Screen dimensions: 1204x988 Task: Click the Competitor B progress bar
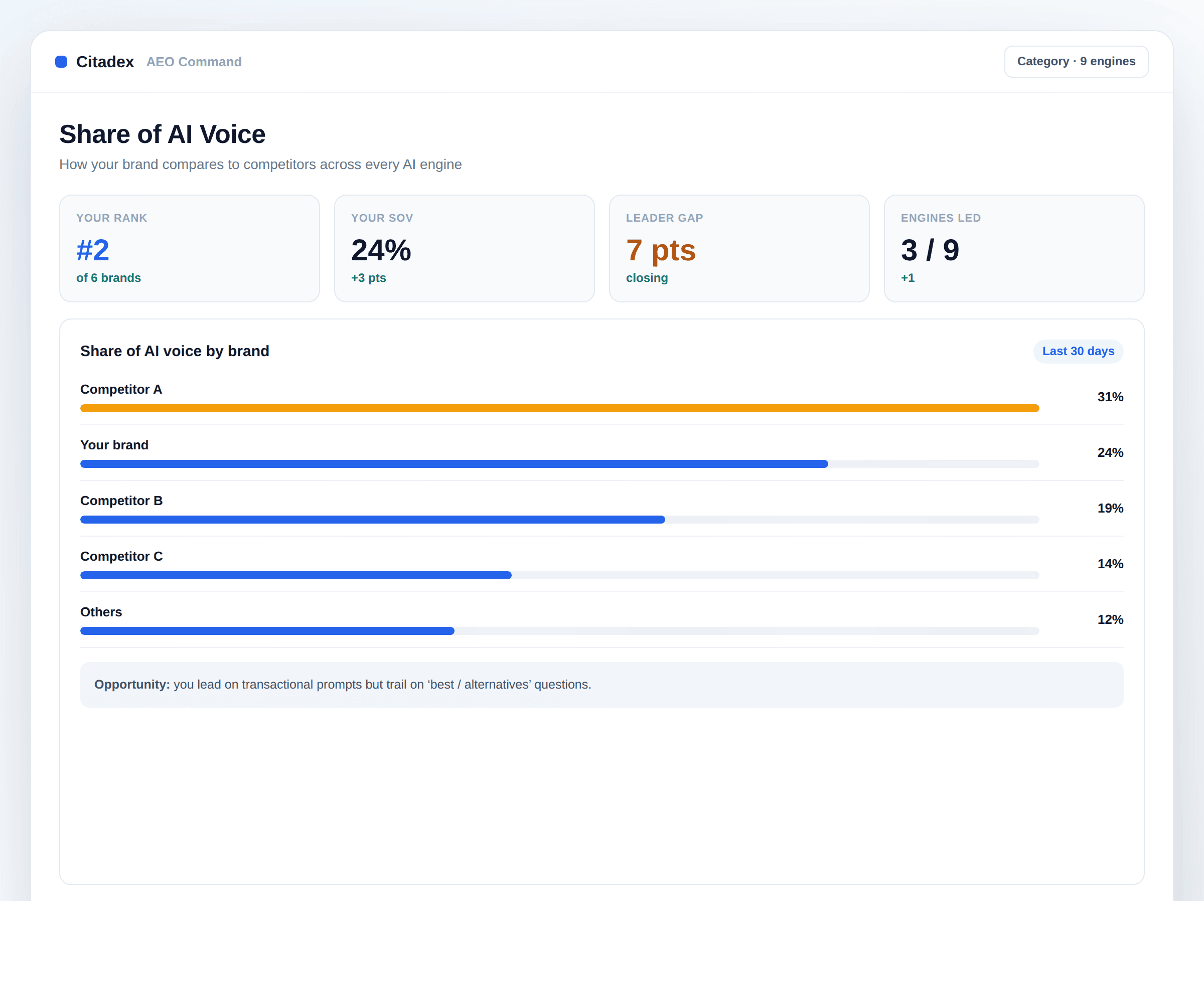[559, 520]
